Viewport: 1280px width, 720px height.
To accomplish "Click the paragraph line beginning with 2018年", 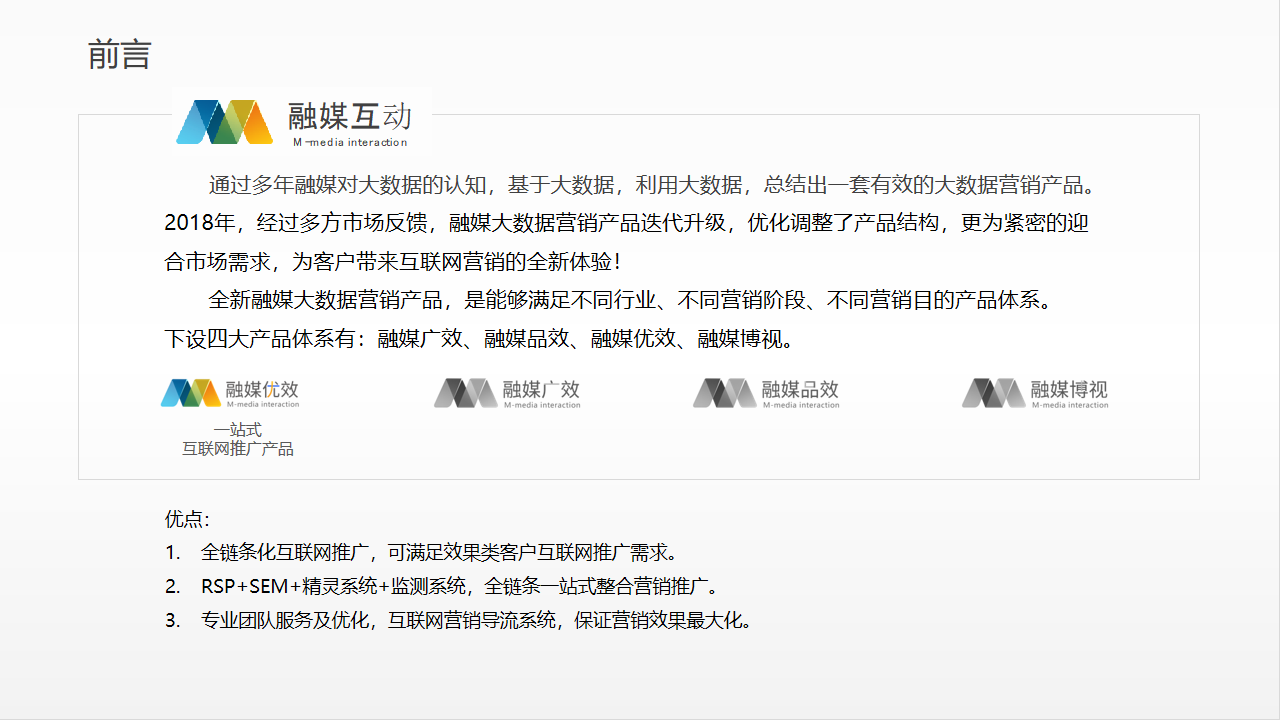I will coord(626,223).
